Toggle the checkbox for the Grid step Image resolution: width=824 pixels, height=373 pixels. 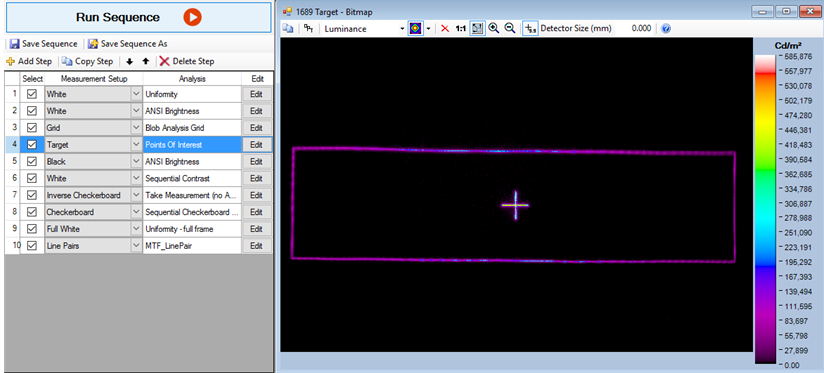click(32, 128)
